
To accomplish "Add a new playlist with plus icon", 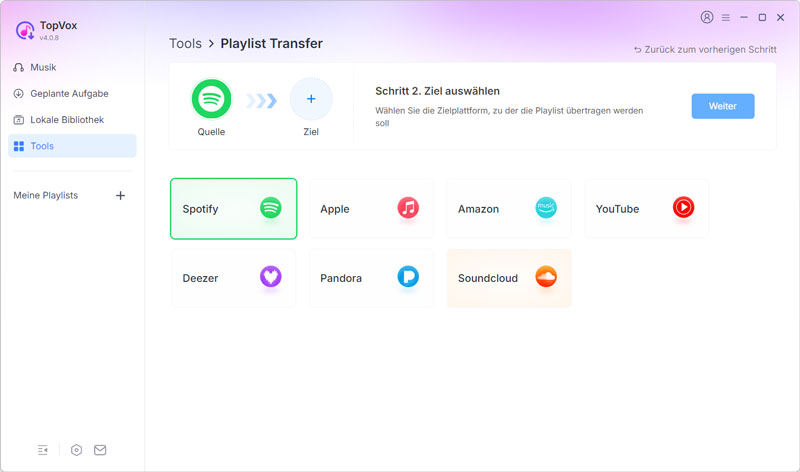I will click(x=120, y=195).
